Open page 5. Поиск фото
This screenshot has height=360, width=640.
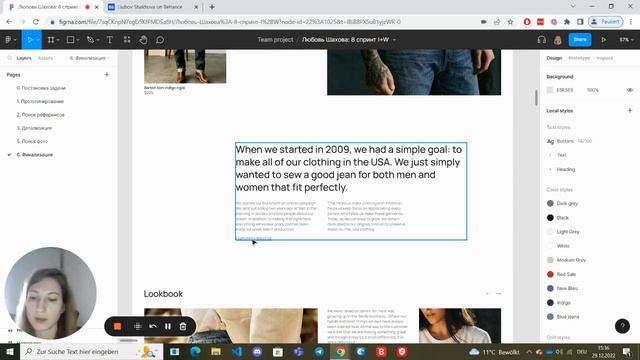coord(32,141)
